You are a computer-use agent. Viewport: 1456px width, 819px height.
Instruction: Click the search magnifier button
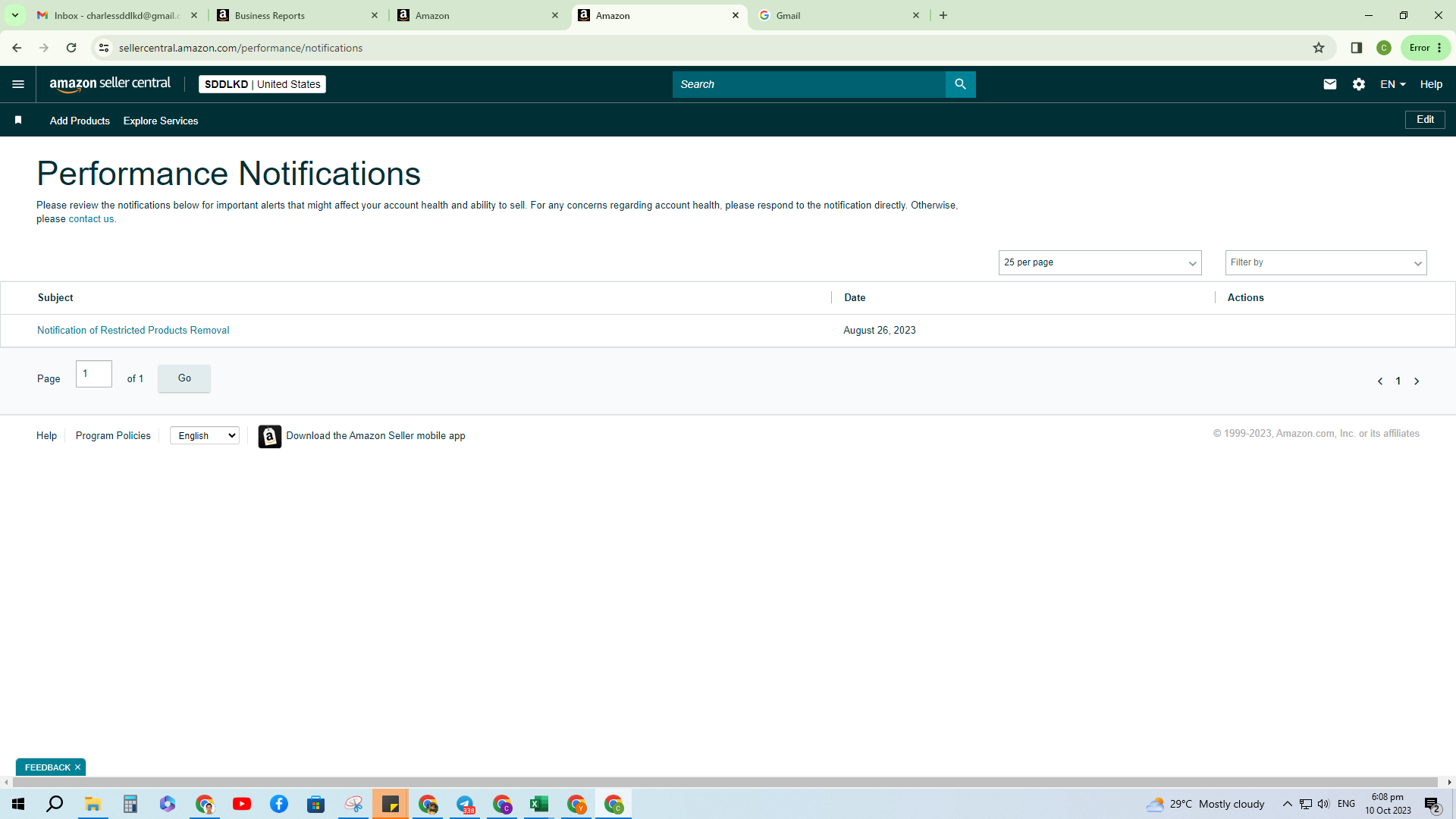click(960, 84)
